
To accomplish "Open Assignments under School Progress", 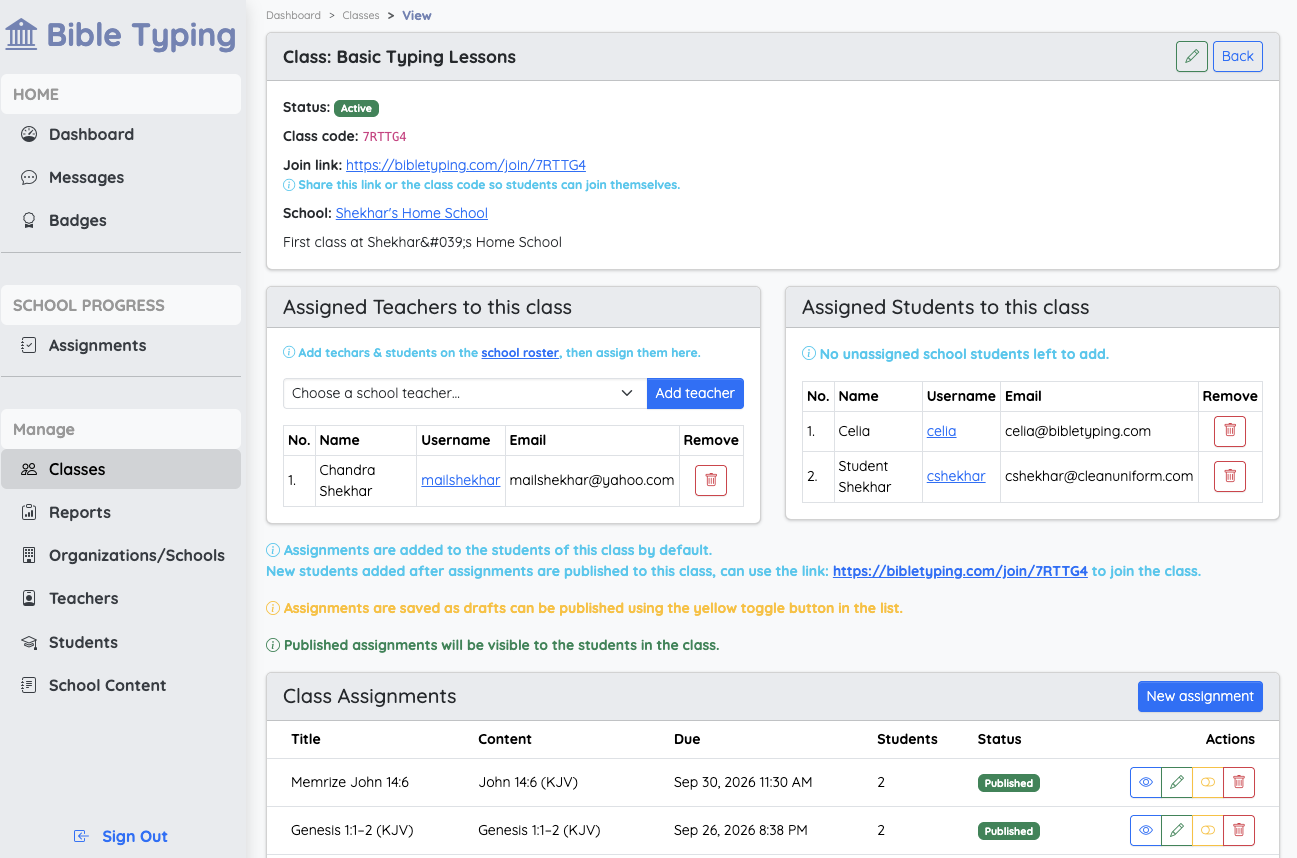I will coord(121,345).
